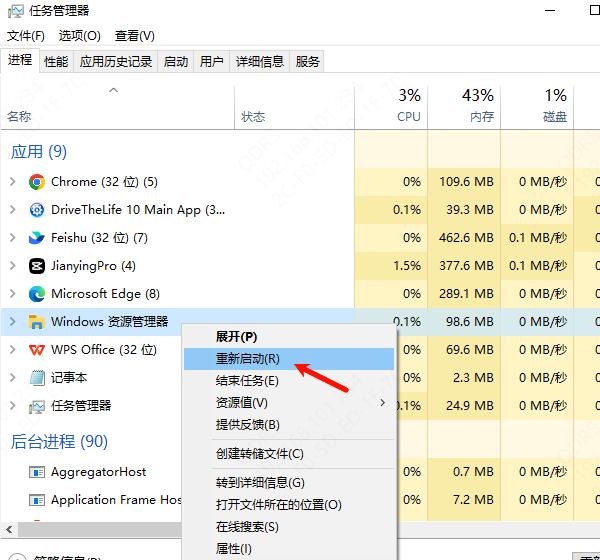Sort by the 内存 column header

464,108
